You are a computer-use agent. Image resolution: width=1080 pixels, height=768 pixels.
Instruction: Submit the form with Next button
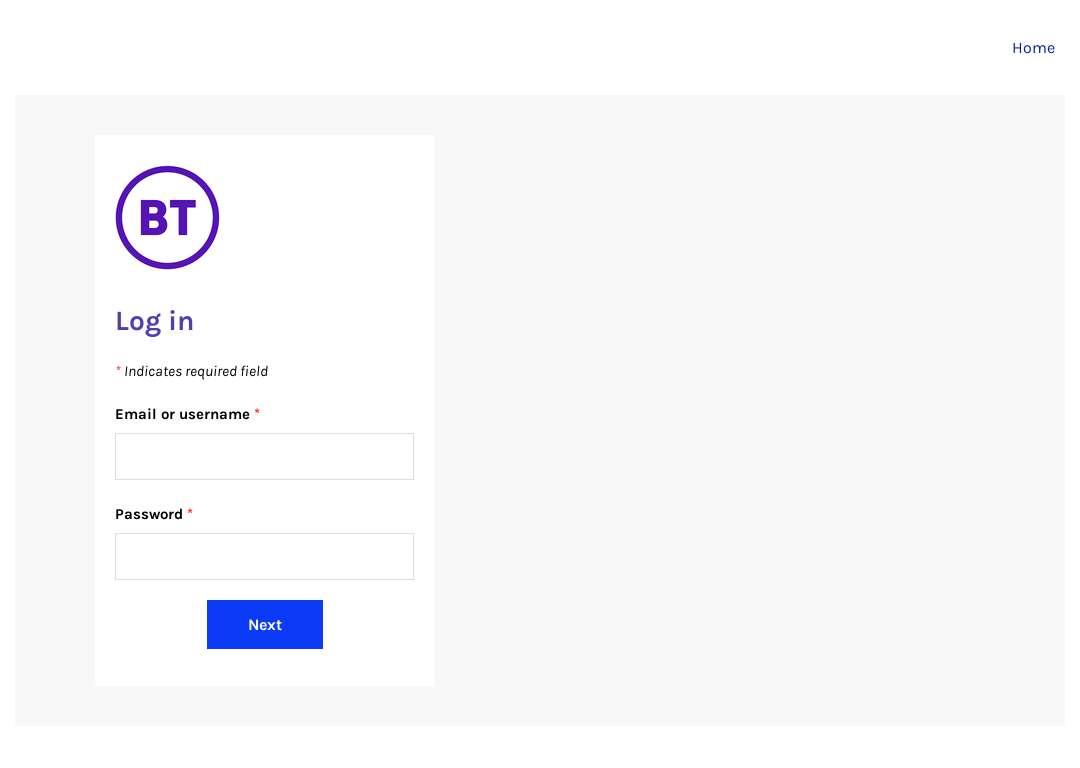tap(264, 624)
